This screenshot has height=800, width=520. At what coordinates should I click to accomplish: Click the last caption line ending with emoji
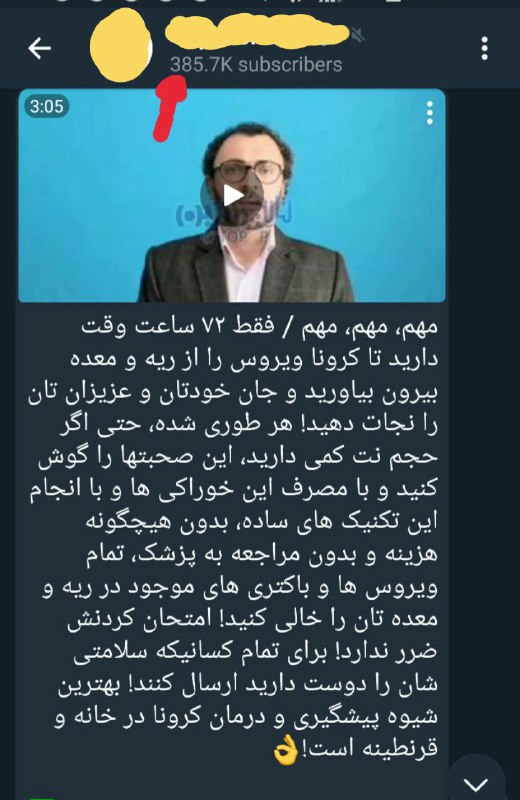pyautogui.click(x=355, y=751)
